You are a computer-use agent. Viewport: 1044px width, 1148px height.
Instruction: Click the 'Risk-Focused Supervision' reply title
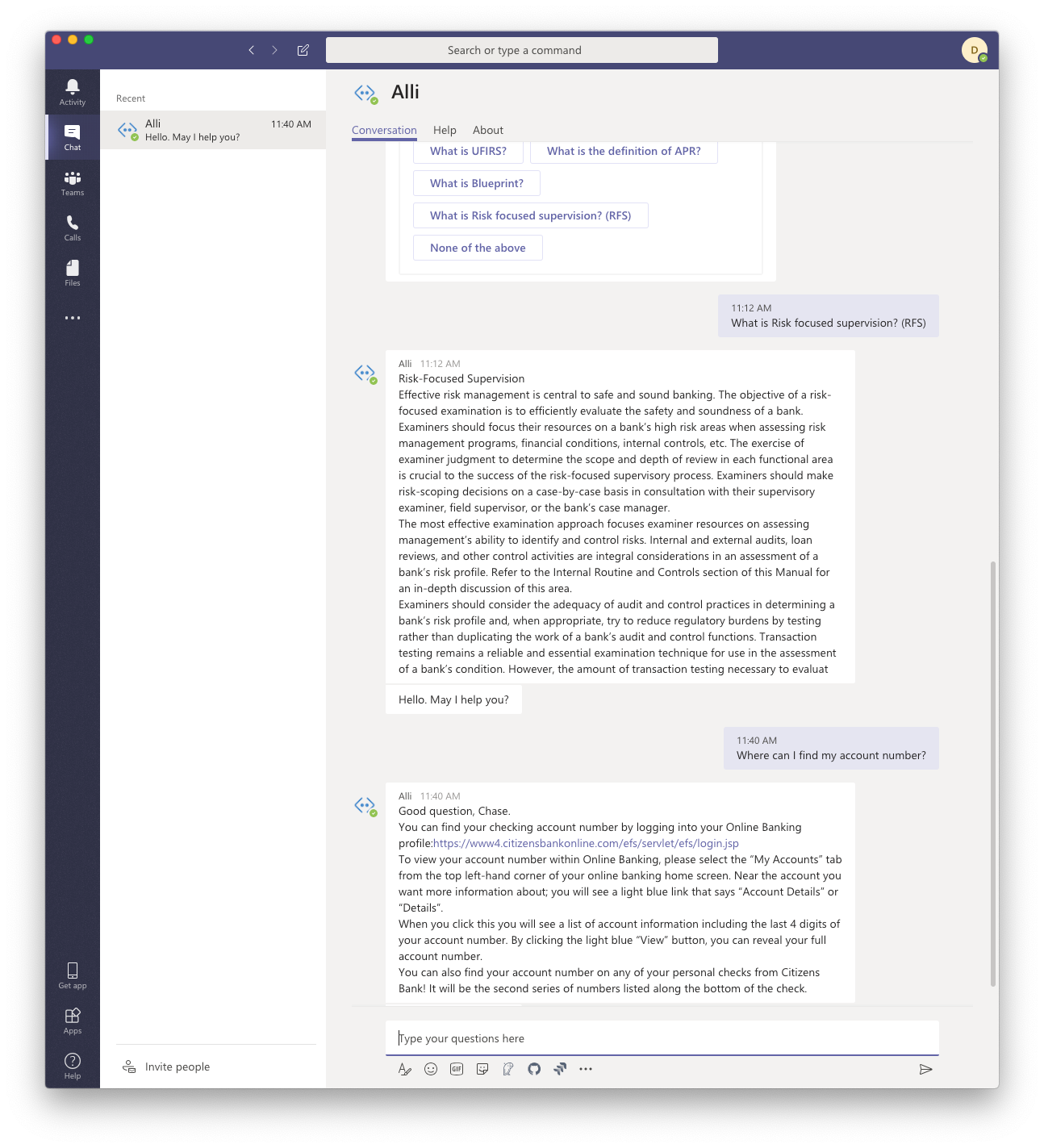point(461,378)
